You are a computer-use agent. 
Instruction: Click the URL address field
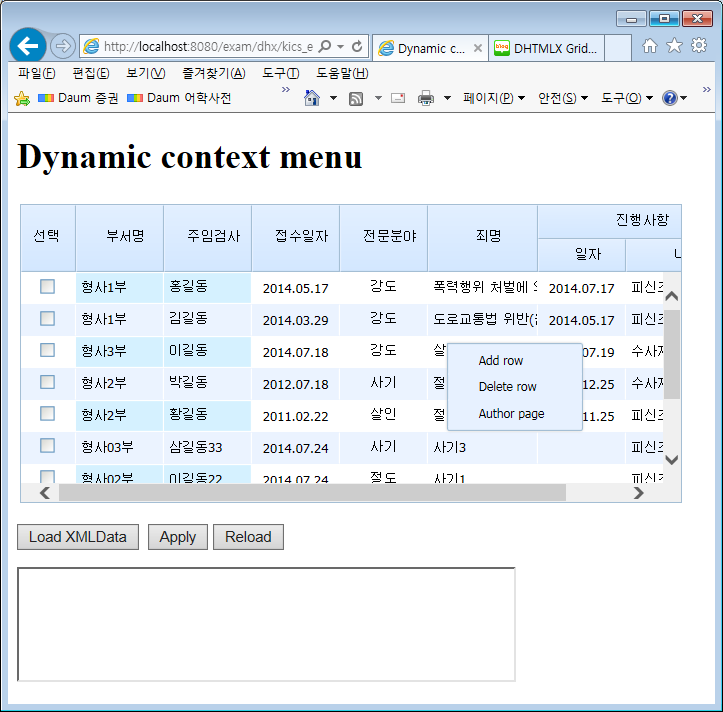208,47
